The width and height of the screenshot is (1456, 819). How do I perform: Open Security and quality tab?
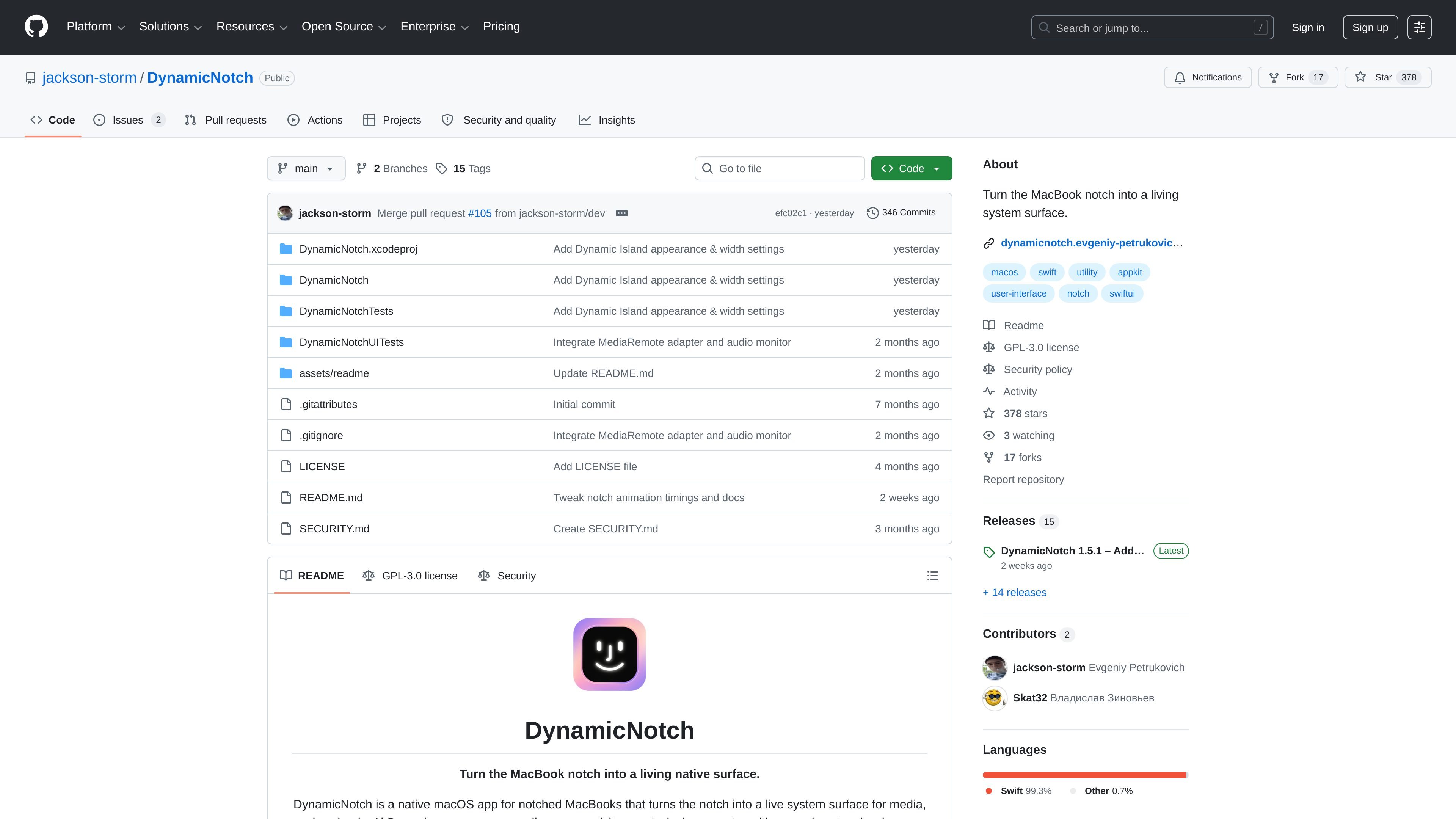(499, 120)
